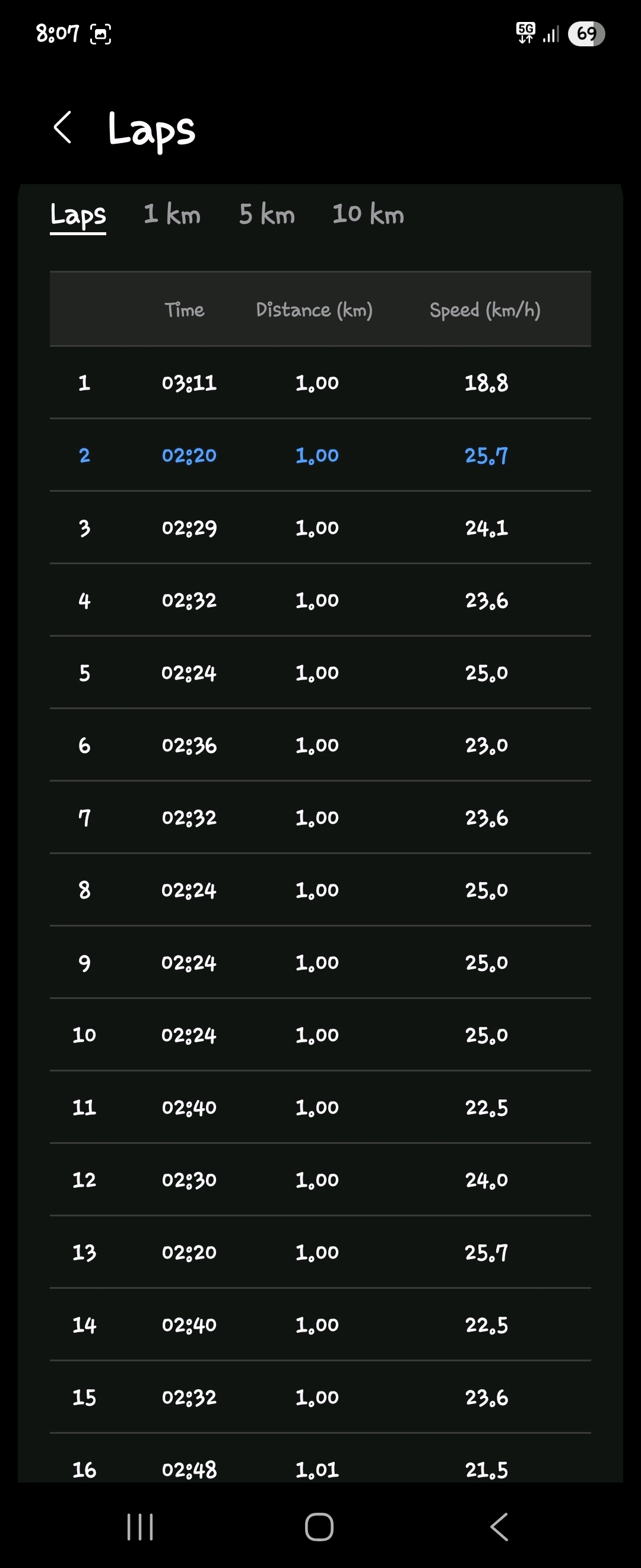Select lap 1 row with time 03:11
641x1568 pixels.
320,382
